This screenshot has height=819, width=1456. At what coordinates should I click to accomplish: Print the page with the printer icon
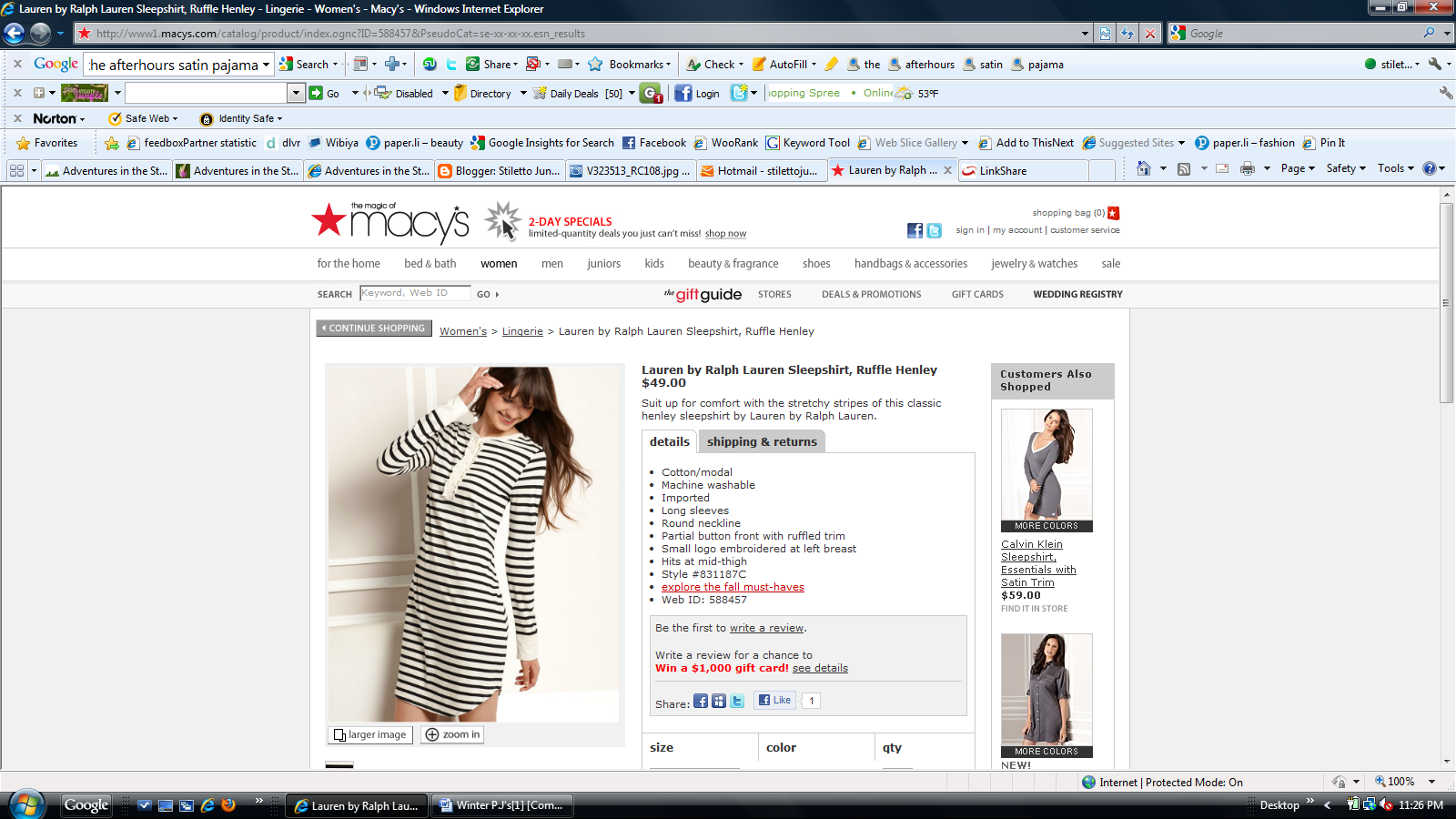1248,168
